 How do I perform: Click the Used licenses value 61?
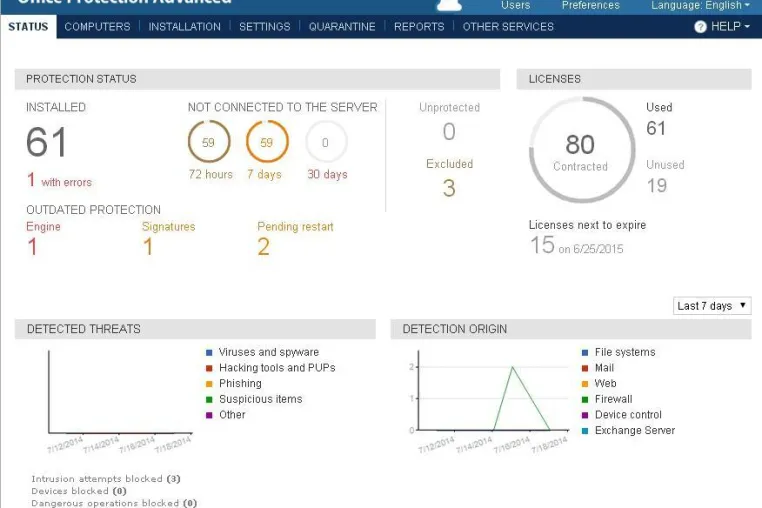tap(656, 128)
